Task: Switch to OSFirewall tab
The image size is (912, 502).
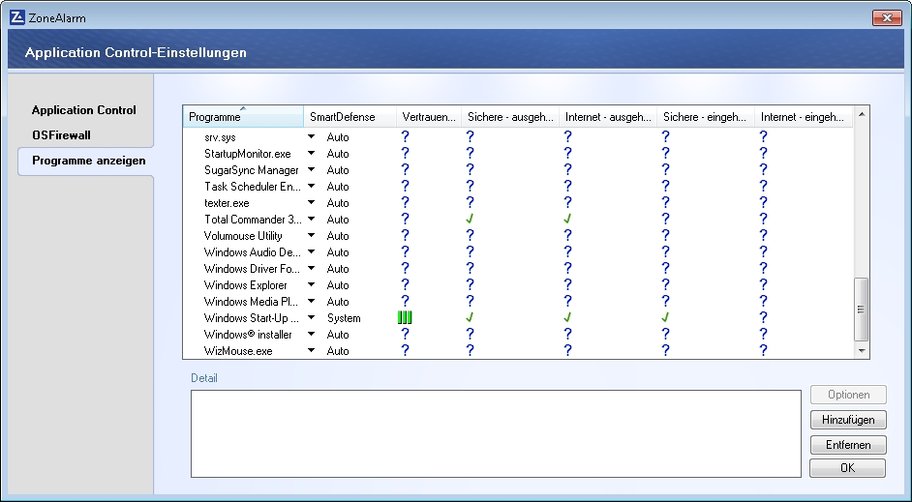Action: (61, 135)
